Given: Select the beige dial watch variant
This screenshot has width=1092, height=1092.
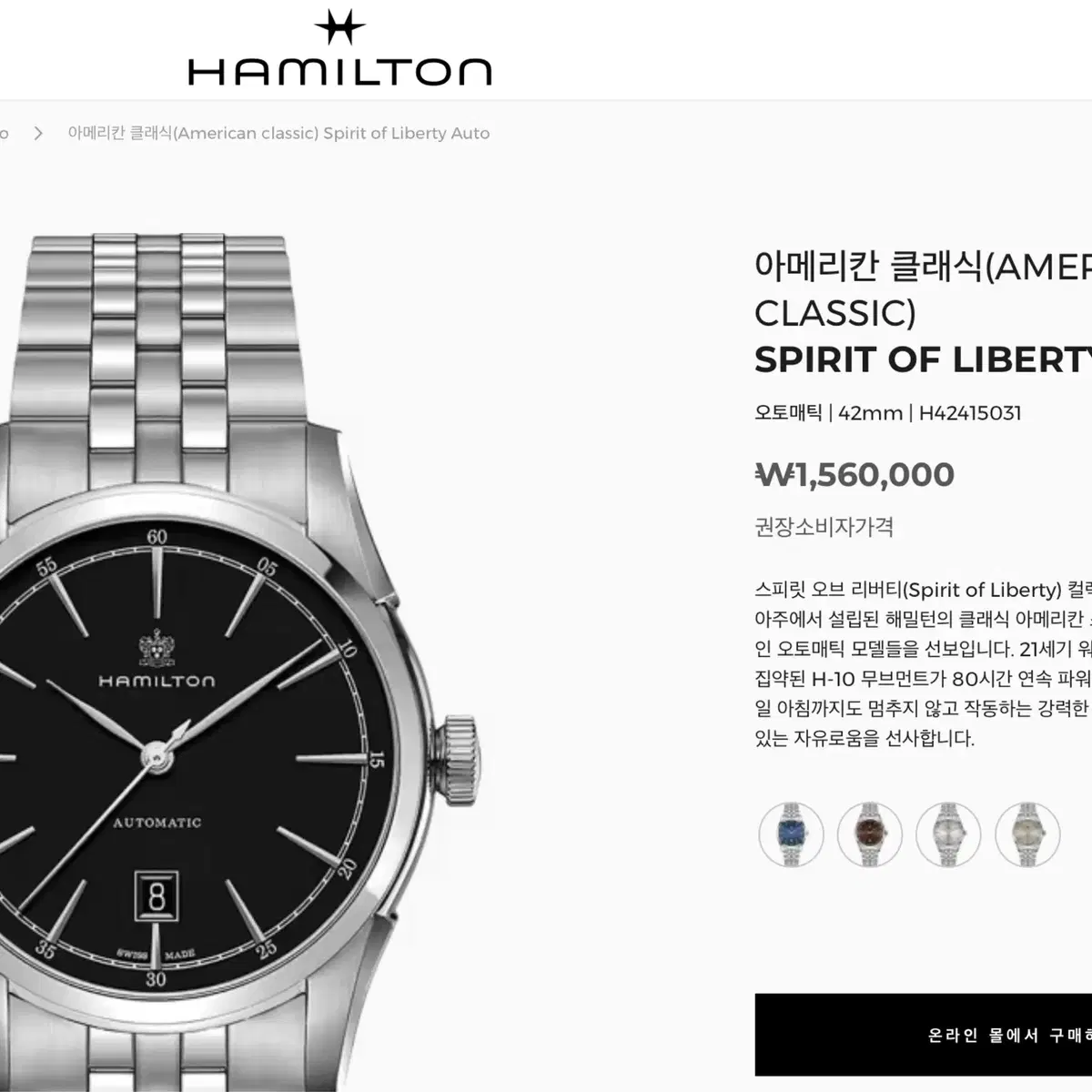Looking at the screenshot, I should 1027,834.
